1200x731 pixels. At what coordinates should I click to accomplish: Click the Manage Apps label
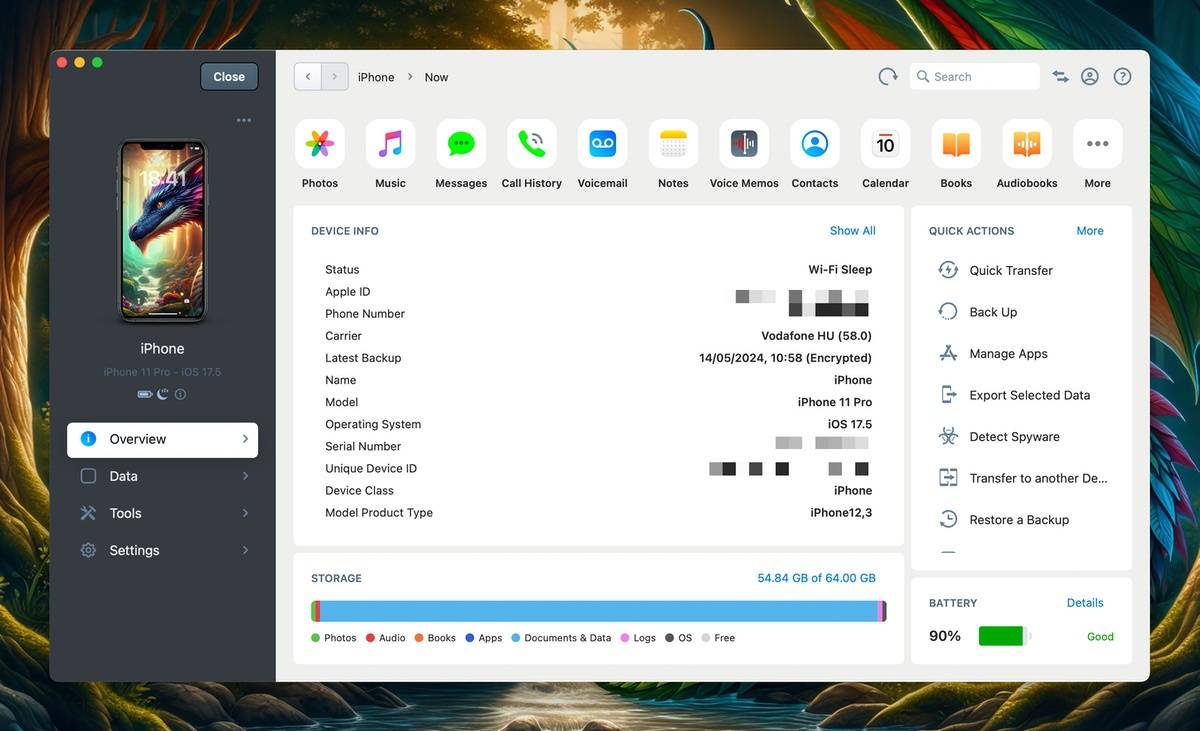(1008, 354)
